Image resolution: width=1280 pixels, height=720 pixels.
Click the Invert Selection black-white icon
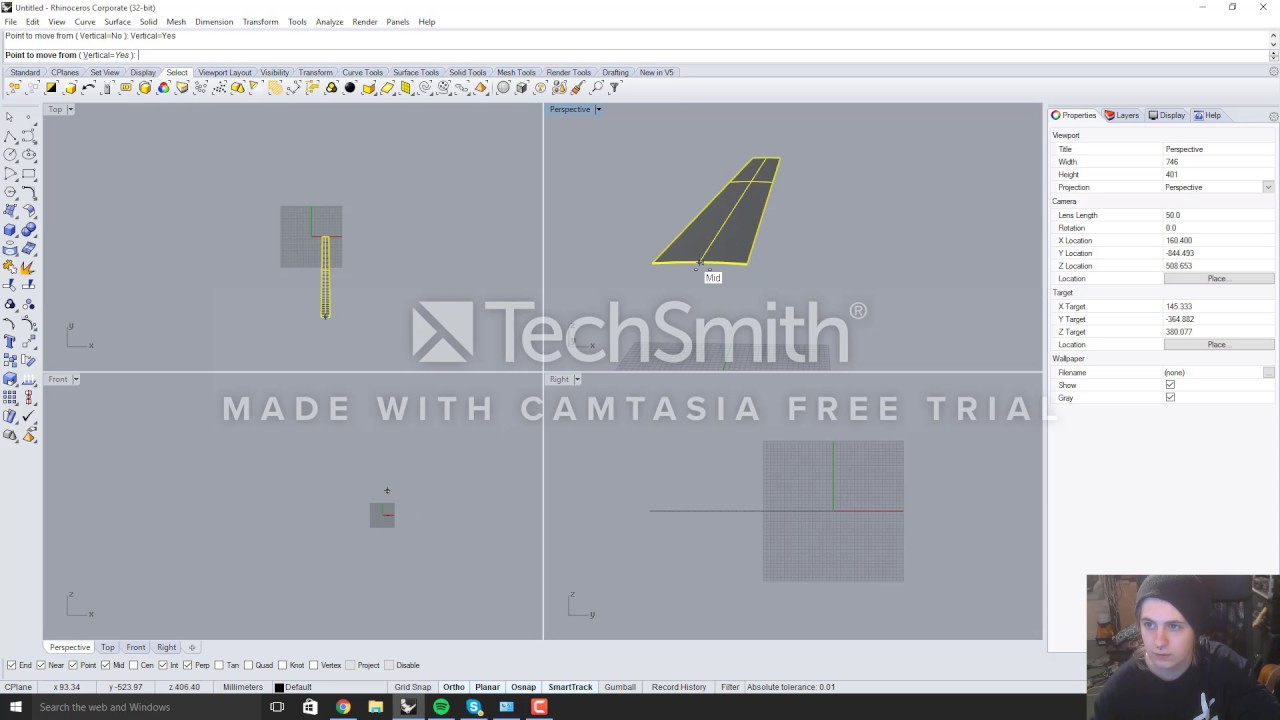51,88
